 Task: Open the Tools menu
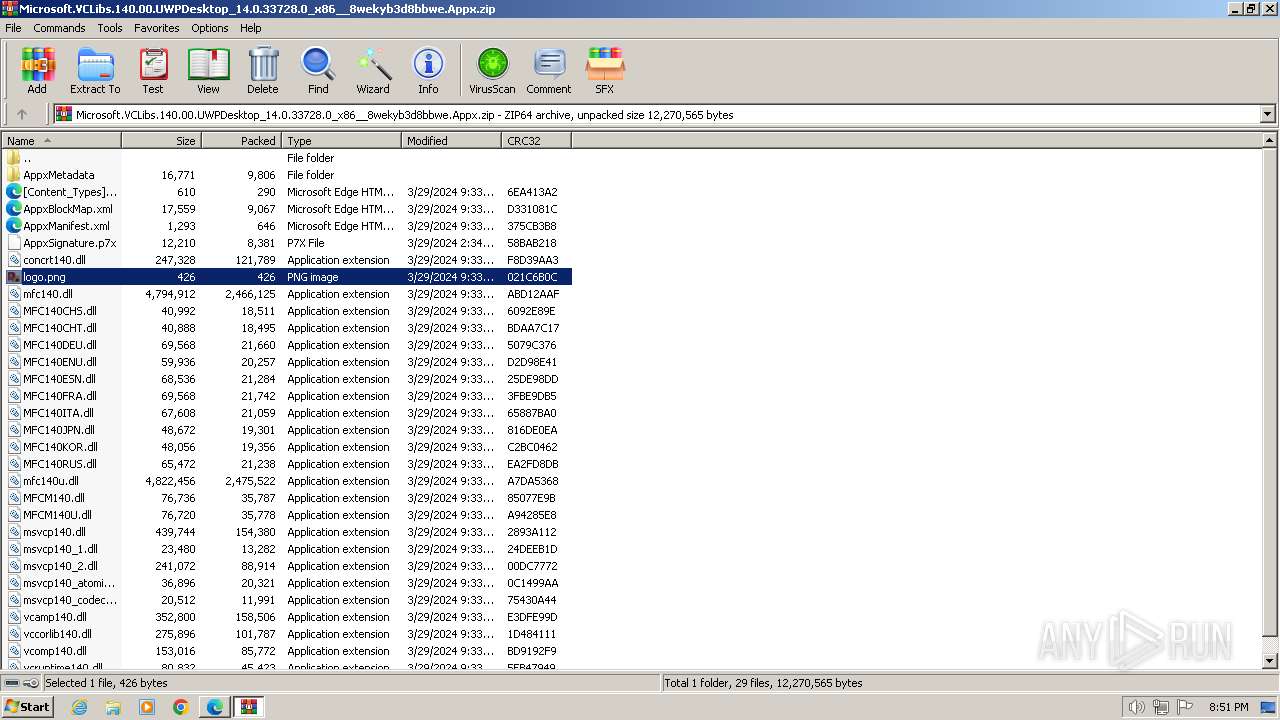tap(110, 28)
